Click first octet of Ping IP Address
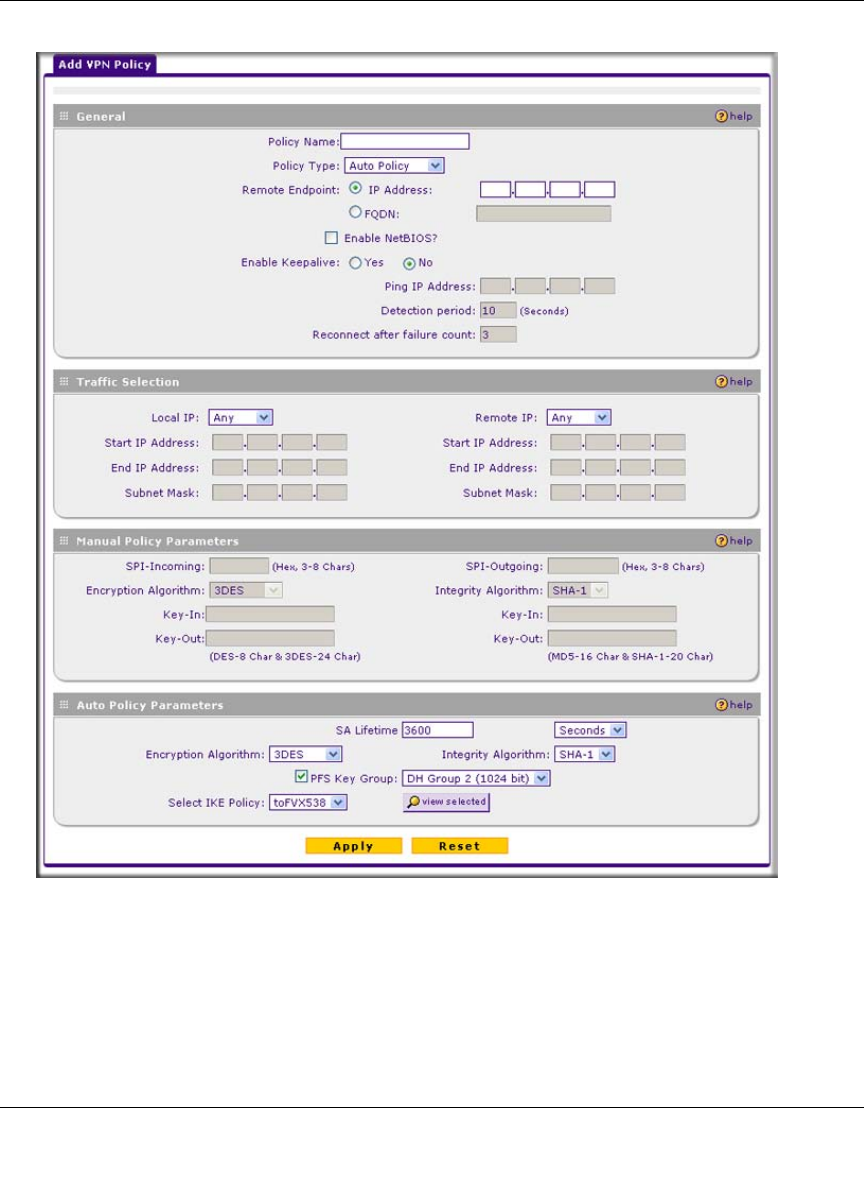The height and width of the screenshot is (1184, 864). (495, 286)
